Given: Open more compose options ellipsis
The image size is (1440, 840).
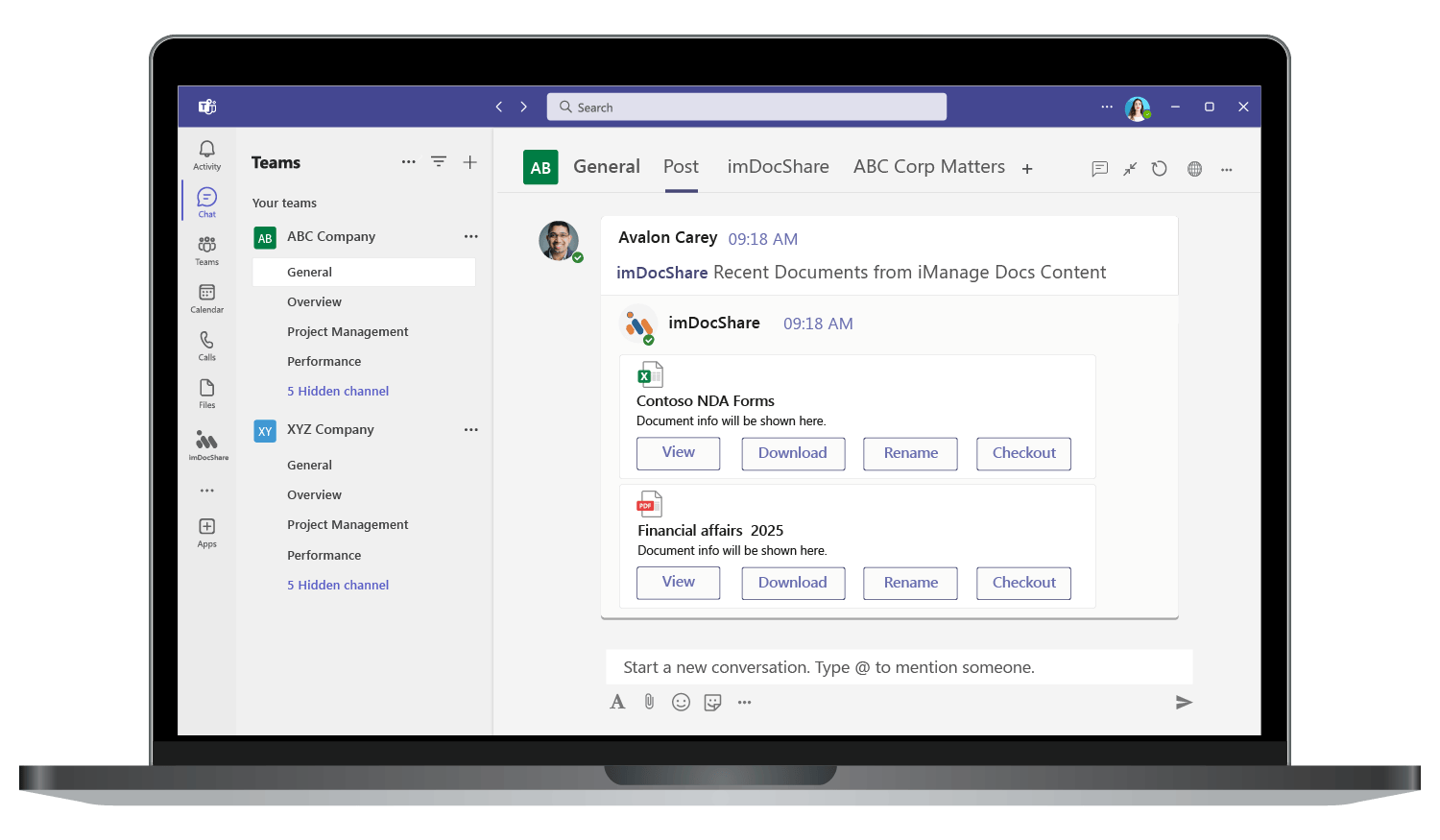Looking at the screenshot, I should tap(744, 703).
